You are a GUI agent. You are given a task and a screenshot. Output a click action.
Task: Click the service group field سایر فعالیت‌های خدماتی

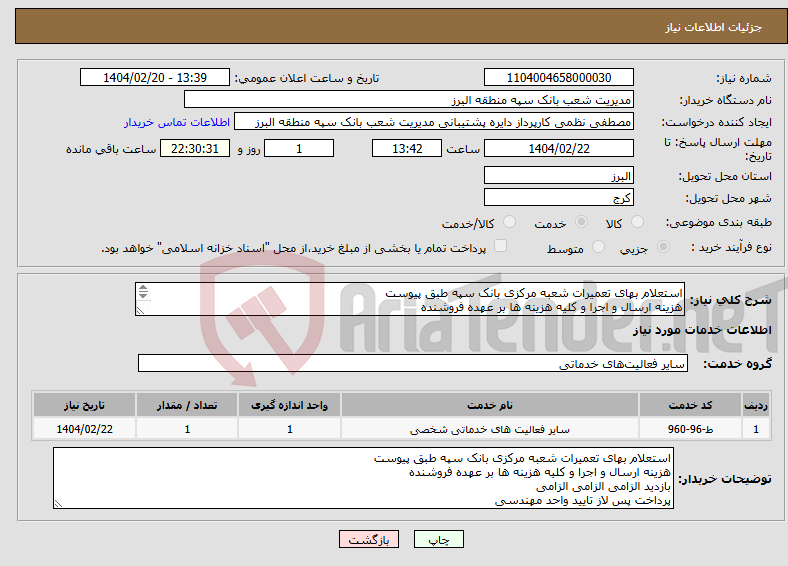413,363
